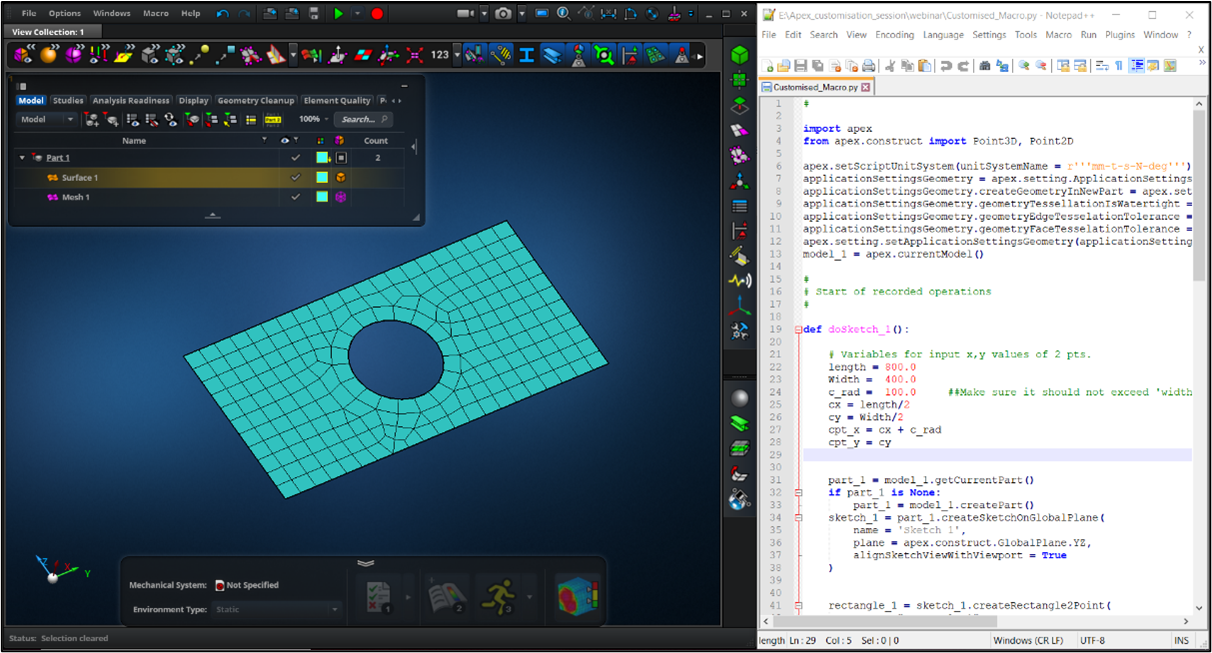Click the blue undo arrow in Apex
The height and width of the screenshot is (653, 1212).
pyautogui.click(x=222, y=13)
